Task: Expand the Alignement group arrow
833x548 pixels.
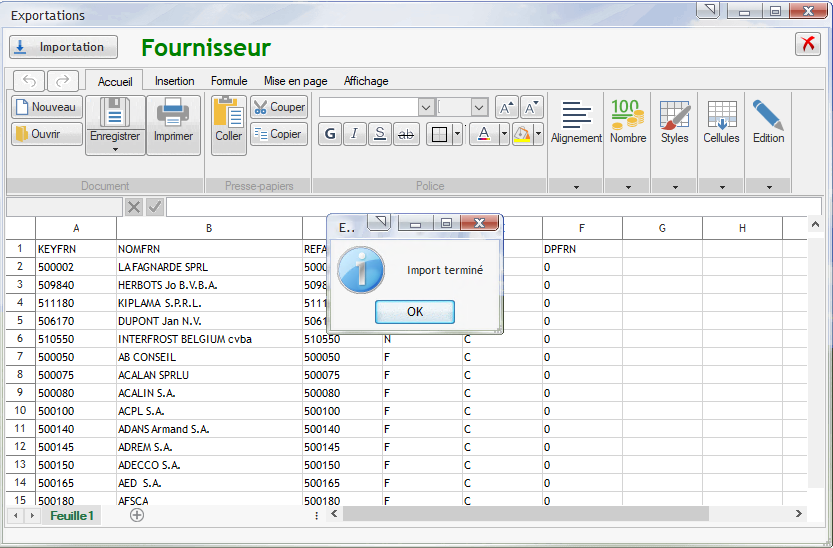Action: (576, 187)
